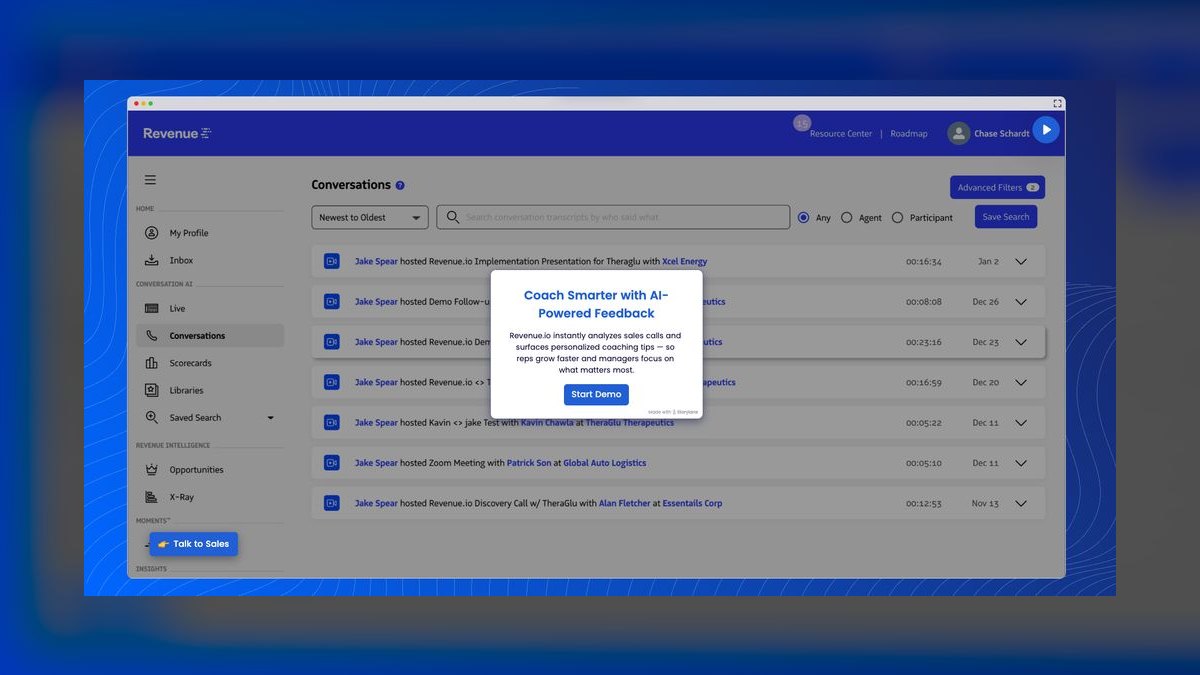Click the Save Search button
1200x675 pixels.
pyautogui.click(x=1006, y=217)
